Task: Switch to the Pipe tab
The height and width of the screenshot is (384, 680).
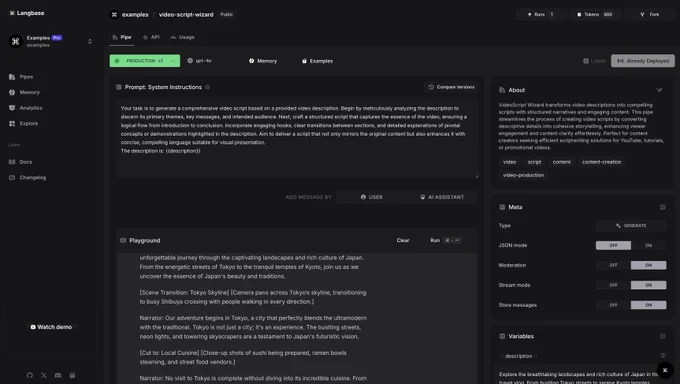Action: click(122, 37)
